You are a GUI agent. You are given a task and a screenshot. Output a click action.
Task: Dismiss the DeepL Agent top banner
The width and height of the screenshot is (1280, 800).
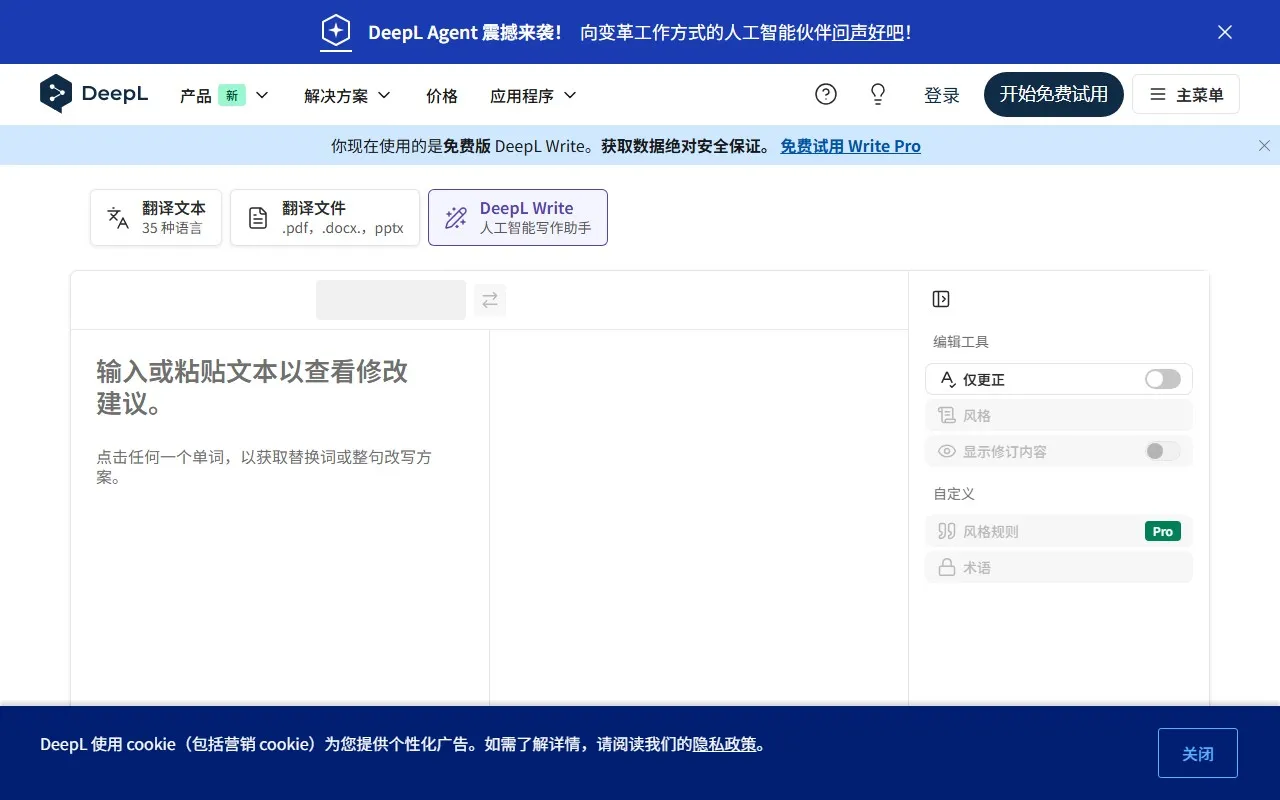click(x=1224, y=32)
